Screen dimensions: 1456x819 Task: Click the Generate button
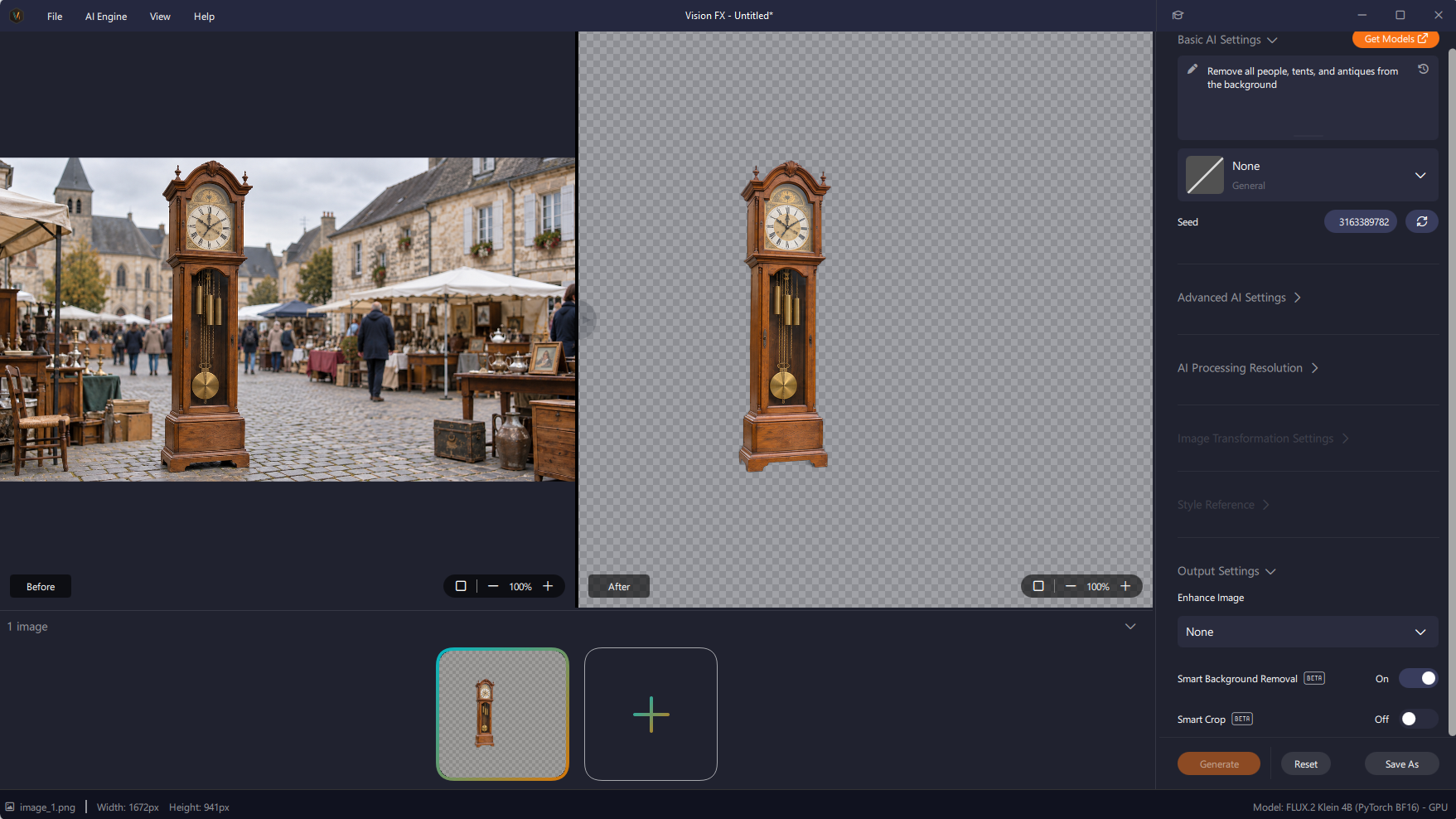[x=1219, y=763]
